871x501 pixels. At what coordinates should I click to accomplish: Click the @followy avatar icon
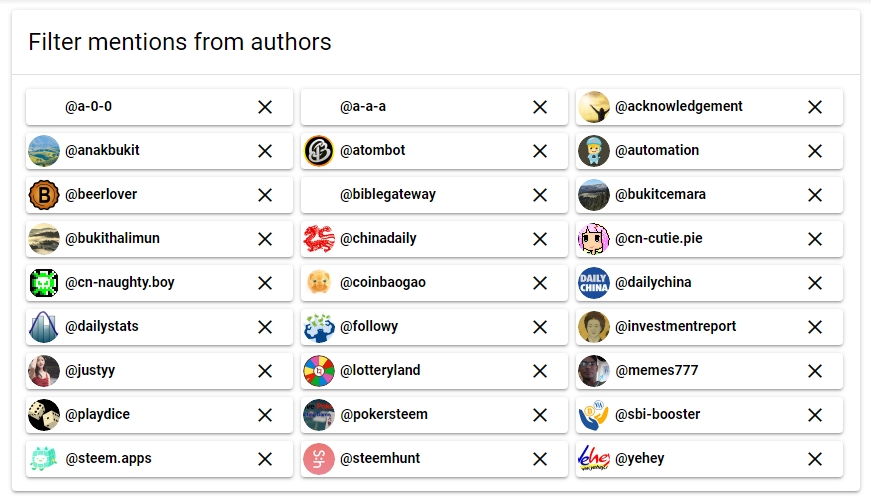click(319, 327)
